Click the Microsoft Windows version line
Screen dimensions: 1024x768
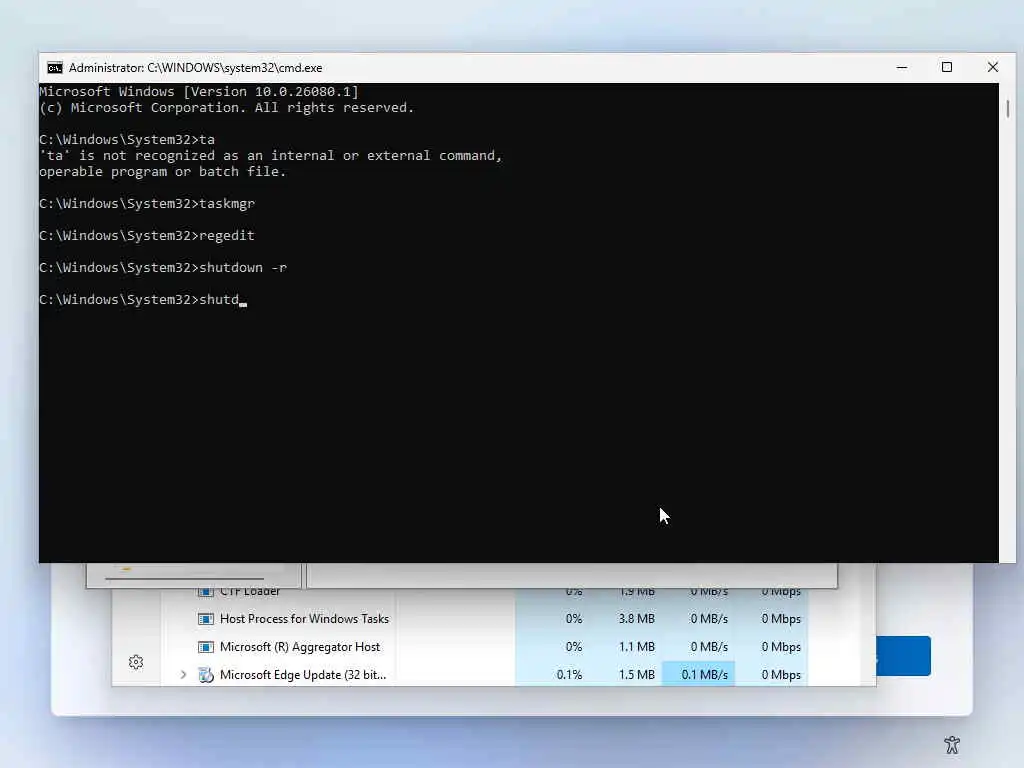[199, 91]
